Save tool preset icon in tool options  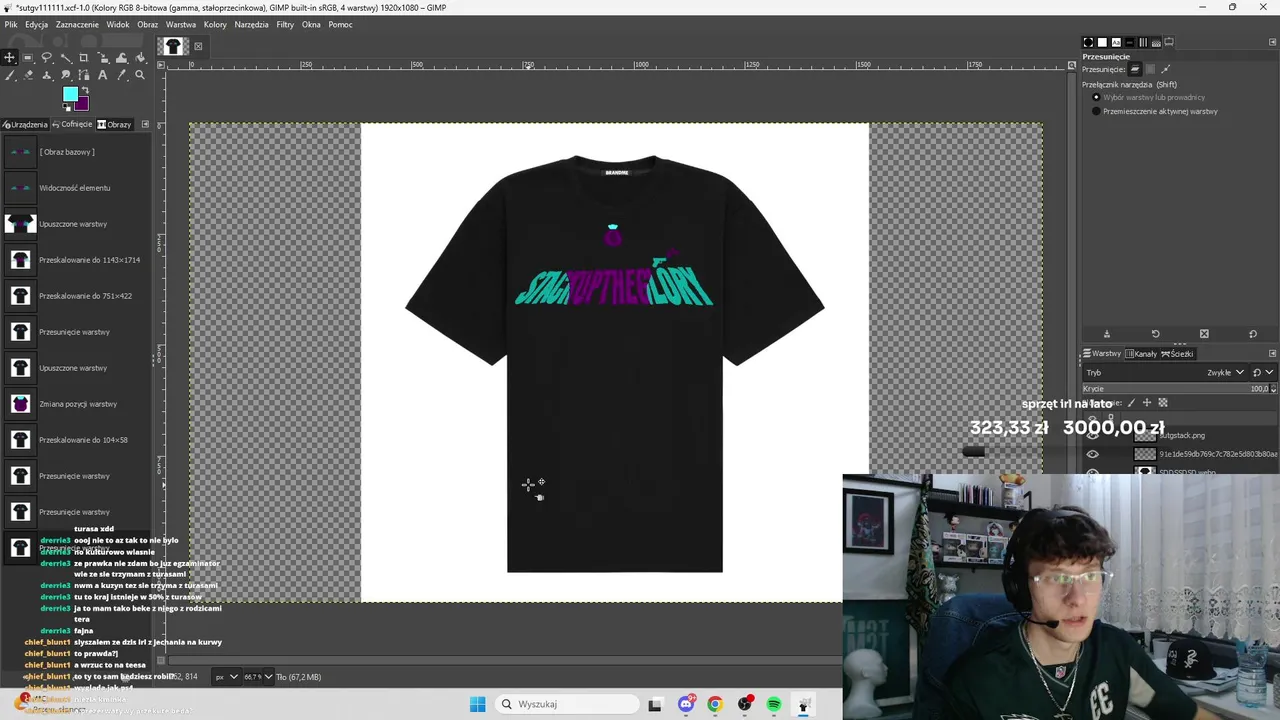(1107, 334)
